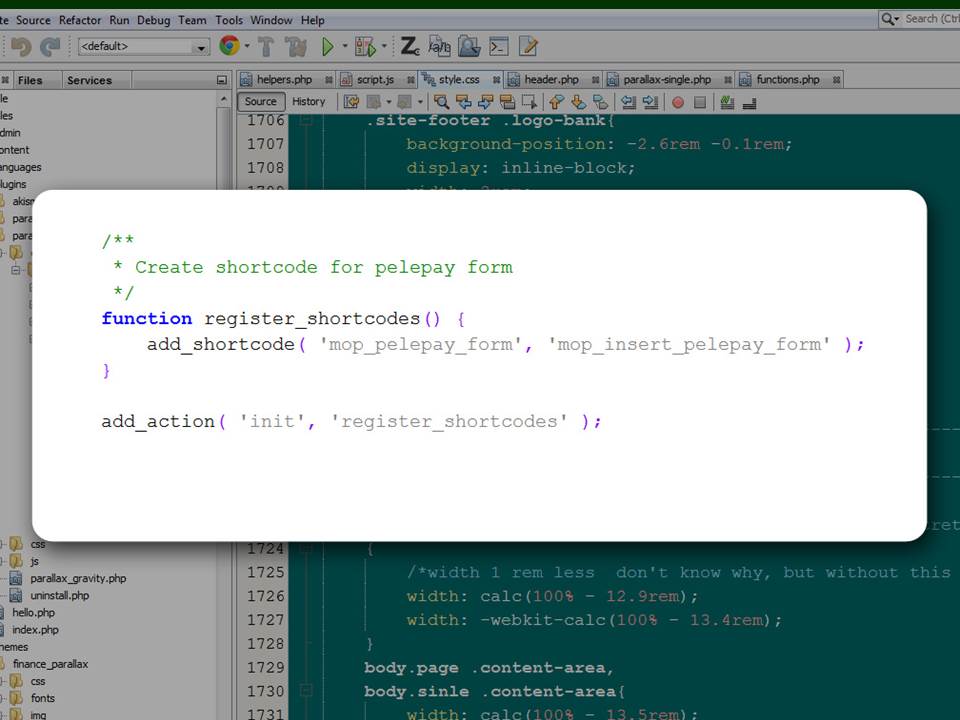Expand the Run project dropdown arrow
The height and width of the screenshot is (720, 960).
pyautogui.click(x=345, y=46)
